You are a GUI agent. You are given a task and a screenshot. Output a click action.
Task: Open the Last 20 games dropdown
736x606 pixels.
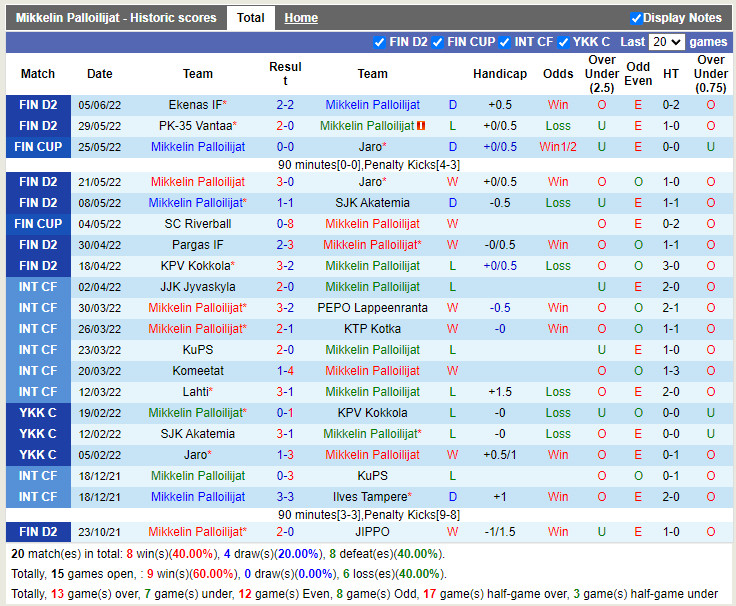tap(665, 42)
